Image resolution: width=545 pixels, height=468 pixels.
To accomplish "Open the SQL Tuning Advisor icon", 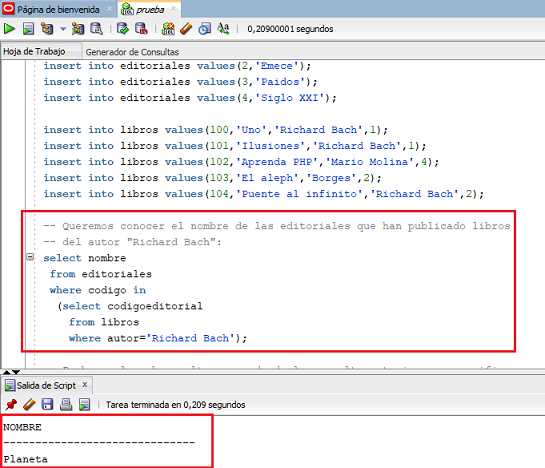I will [96, 29].
